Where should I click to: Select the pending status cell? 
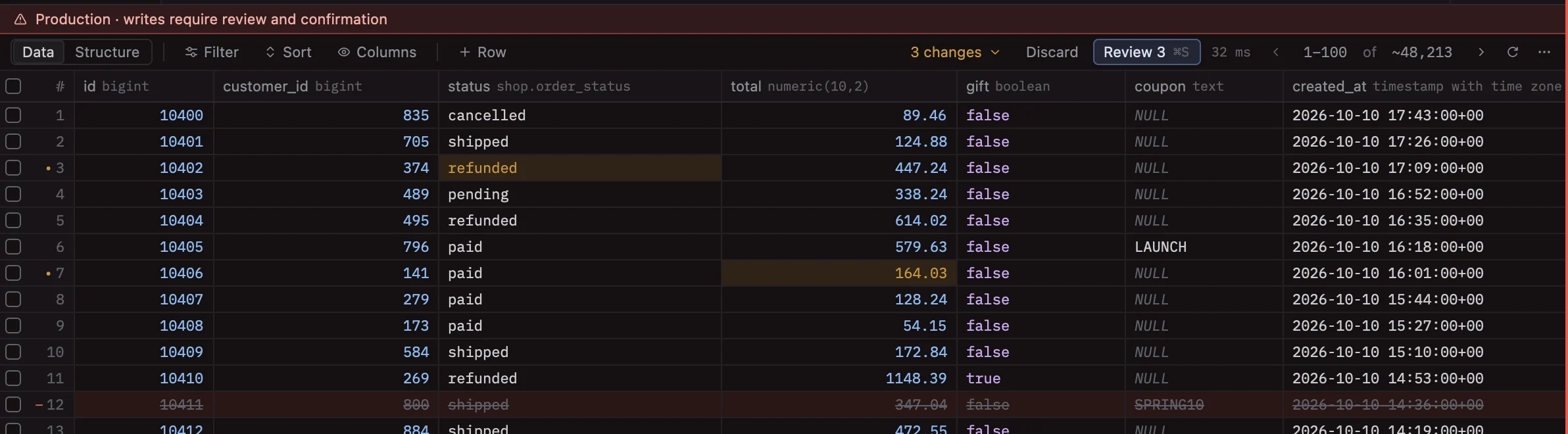pyautogui.click(x=580, y=194)
